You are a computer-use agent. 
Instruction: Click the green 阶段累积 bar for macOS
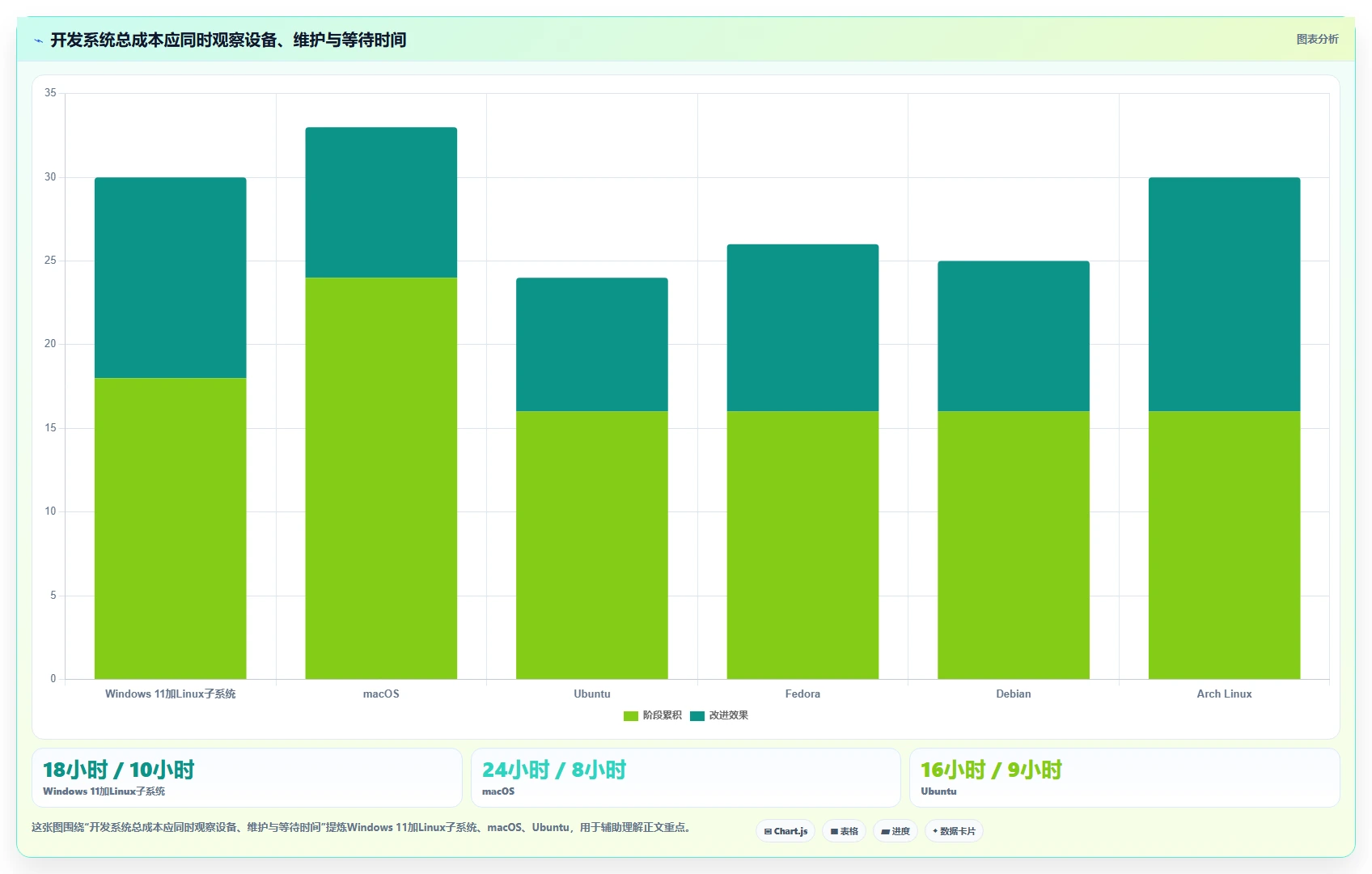coord(381,478)
